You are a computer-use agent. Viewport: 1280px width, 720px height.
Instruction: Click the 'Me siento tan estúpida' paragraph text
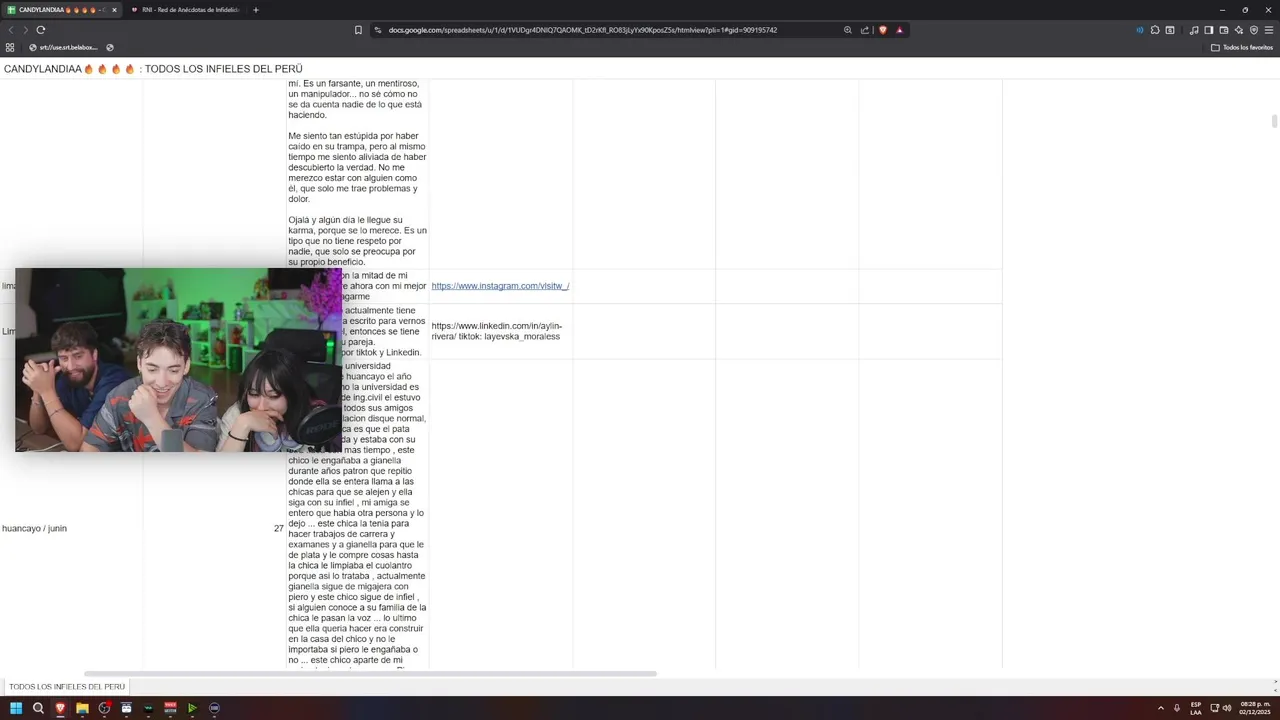click(x=357, y=167)
